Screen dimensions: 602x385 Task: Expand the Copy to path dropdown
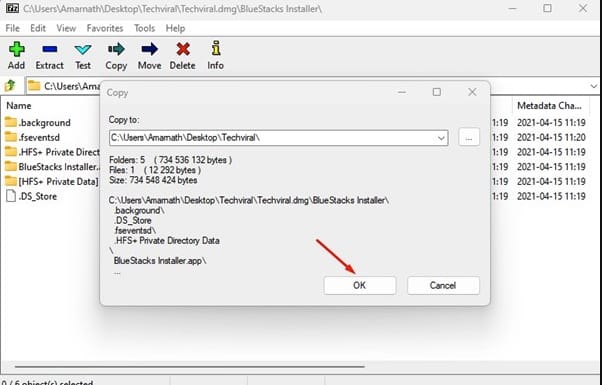tap(441, 138)
